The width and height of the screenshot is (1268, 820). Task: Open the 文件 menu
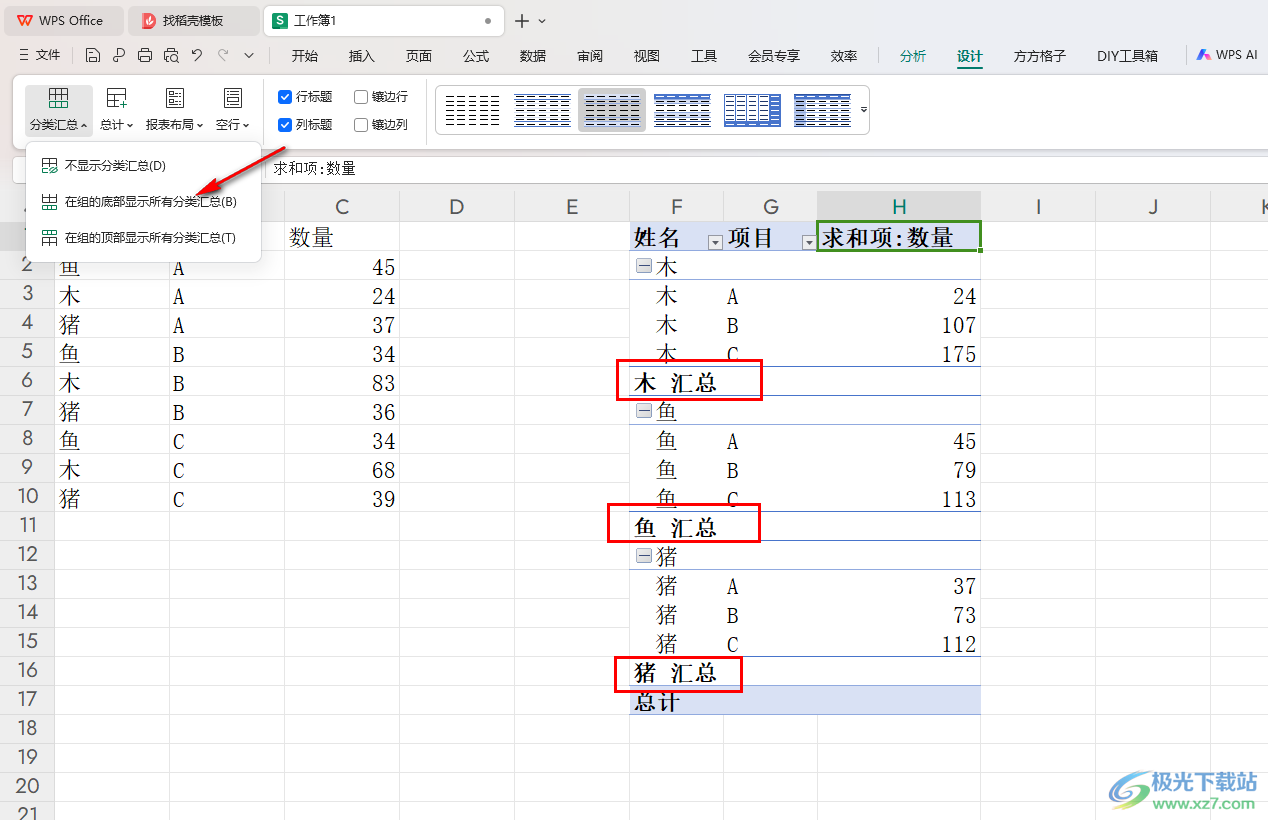click(x=40, y=56)
